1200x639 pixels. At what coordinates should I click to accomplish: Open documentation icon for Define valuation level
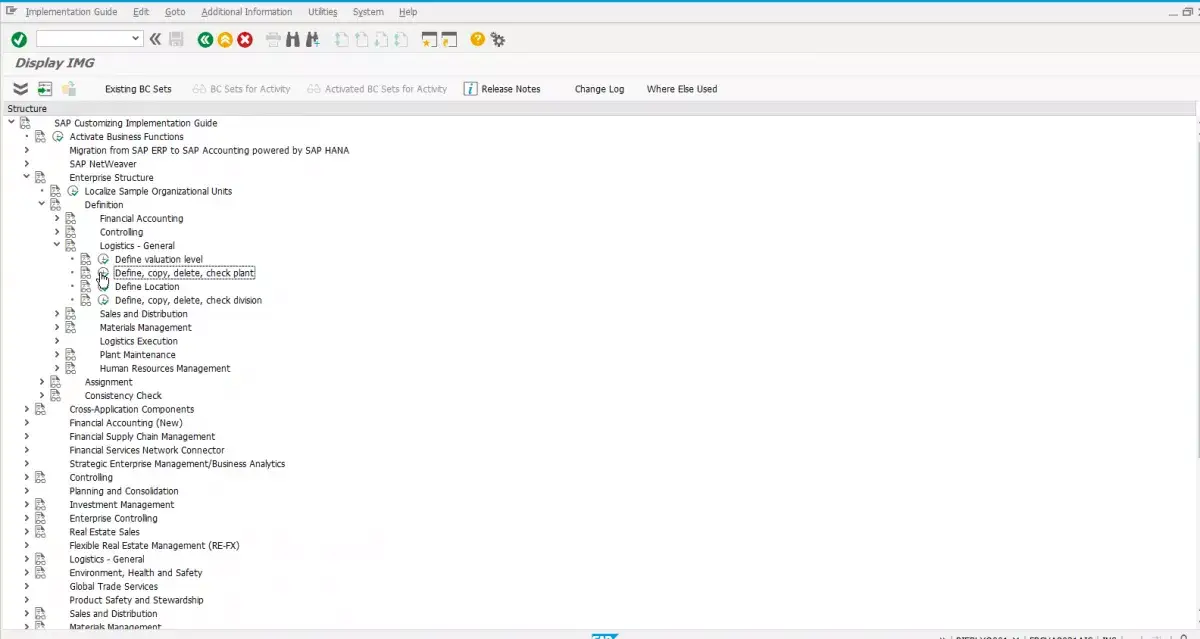(x=86, y=259)
